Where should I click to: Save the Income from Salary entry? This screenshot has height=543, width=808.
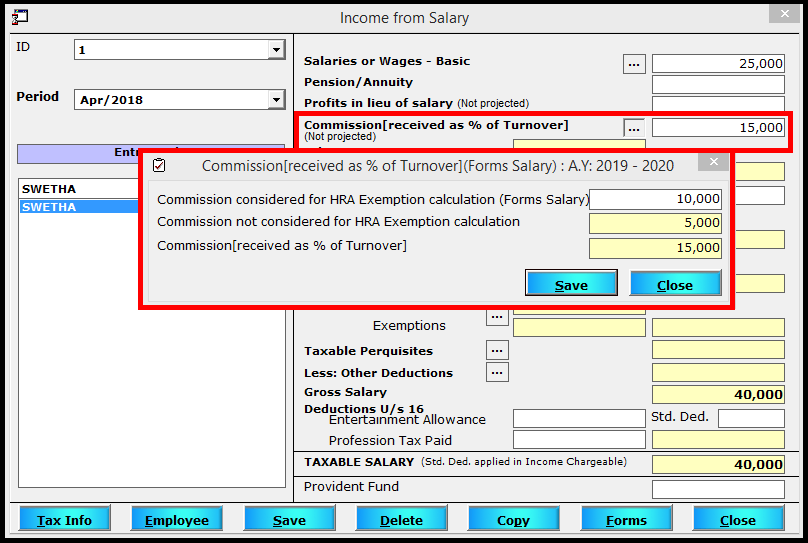pos(289,519)
